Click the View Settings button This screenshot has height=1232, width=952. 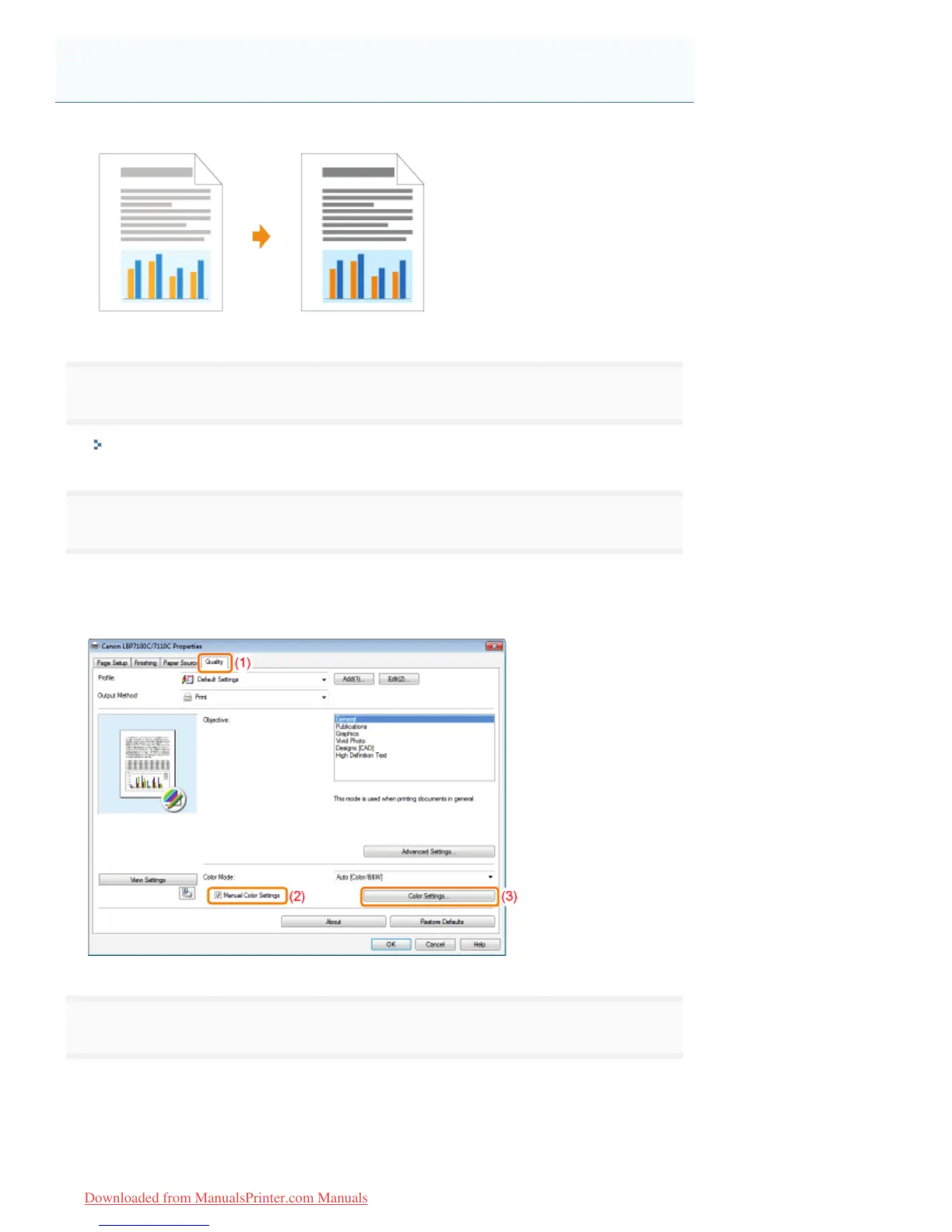click(148, 880)
